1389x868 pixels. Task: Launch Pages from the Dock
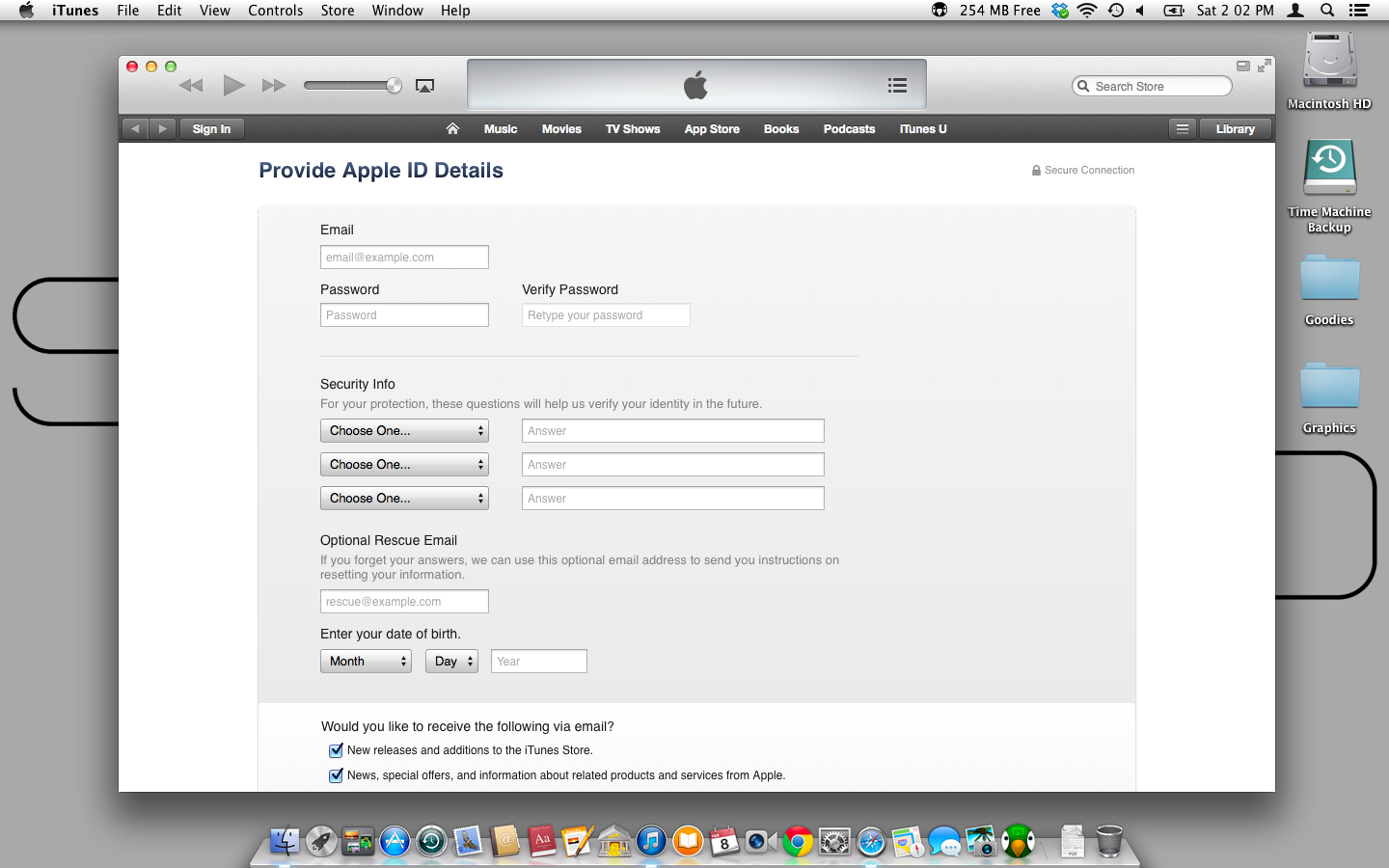[x=578, y=842]
